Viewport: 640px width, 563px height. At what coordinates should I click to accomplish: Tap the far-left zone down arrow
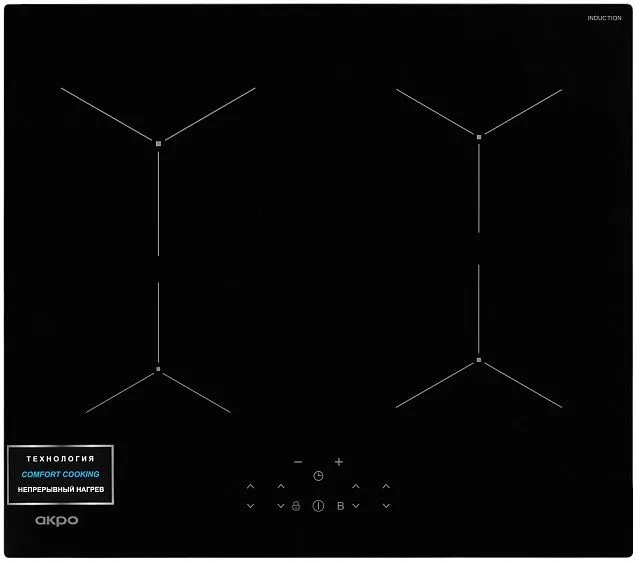point(250,507)
